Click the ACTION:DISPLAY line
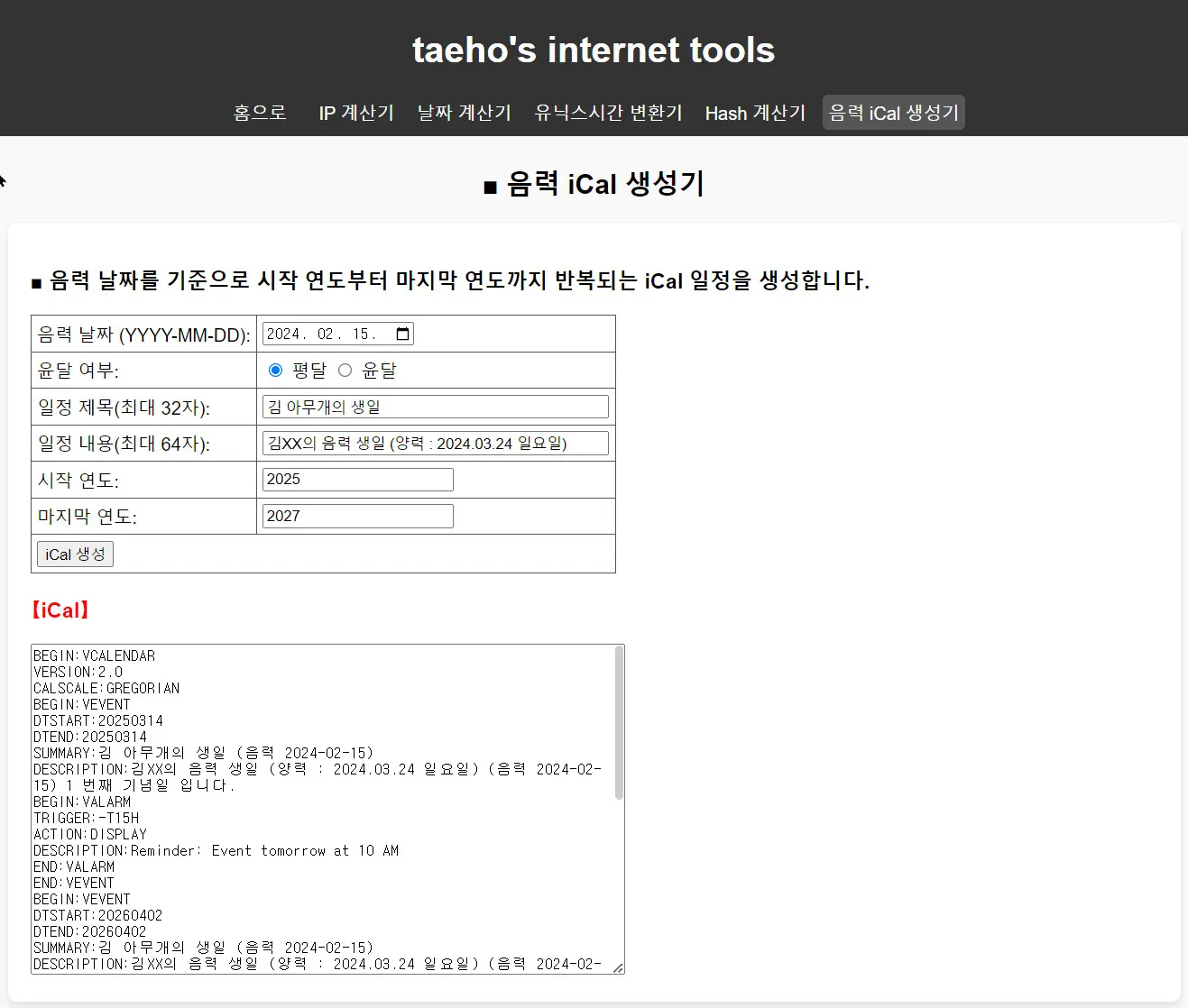Screen dimensions: 1188x1008 coord(90,834)
